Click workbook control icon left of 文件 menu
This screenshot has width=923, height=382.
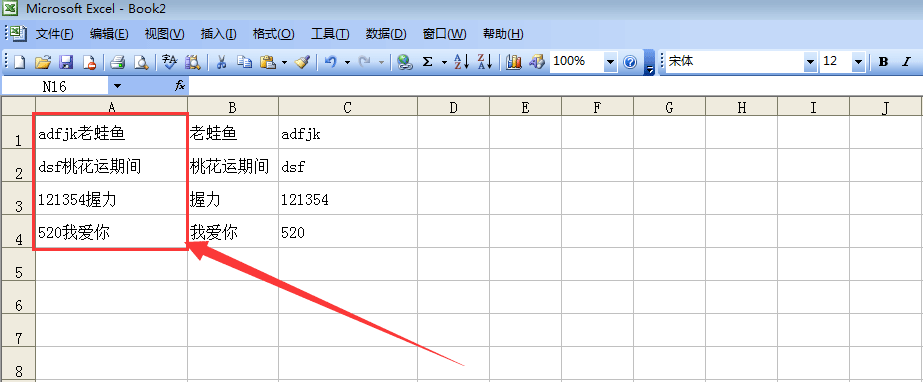tap(19, 33)
